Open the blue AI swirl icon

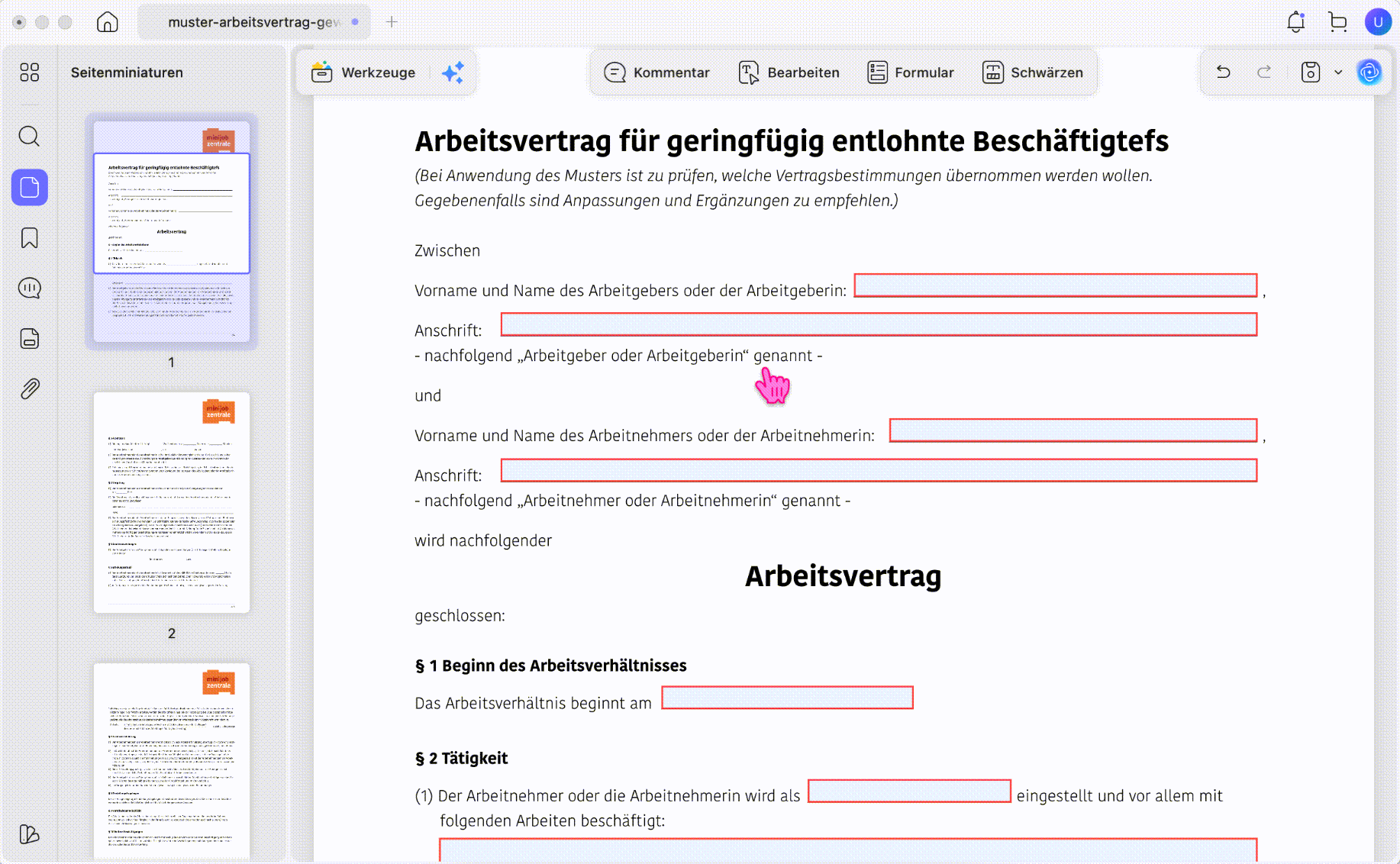1370,73
